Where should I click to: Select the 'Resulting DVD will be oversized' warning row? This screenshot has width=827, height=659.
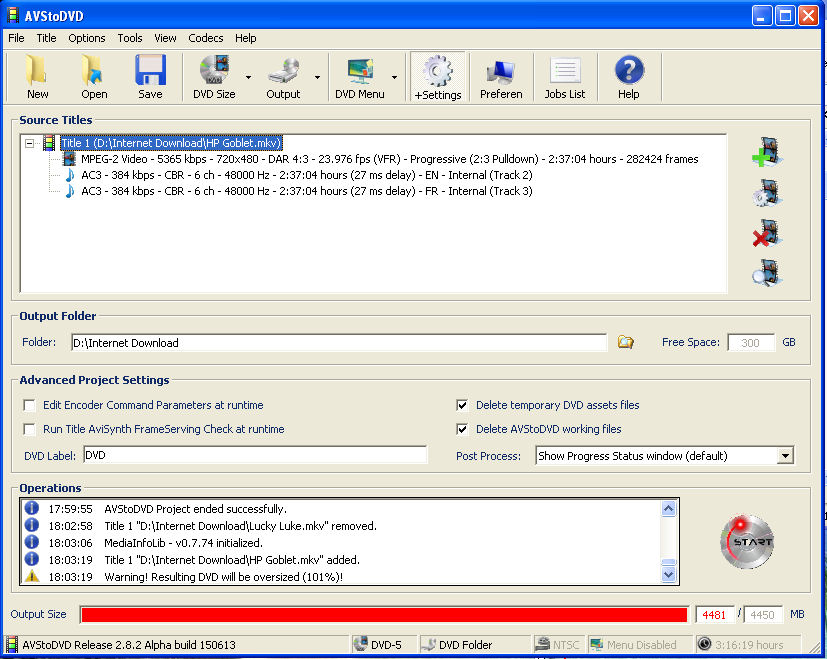pos(341,577)
